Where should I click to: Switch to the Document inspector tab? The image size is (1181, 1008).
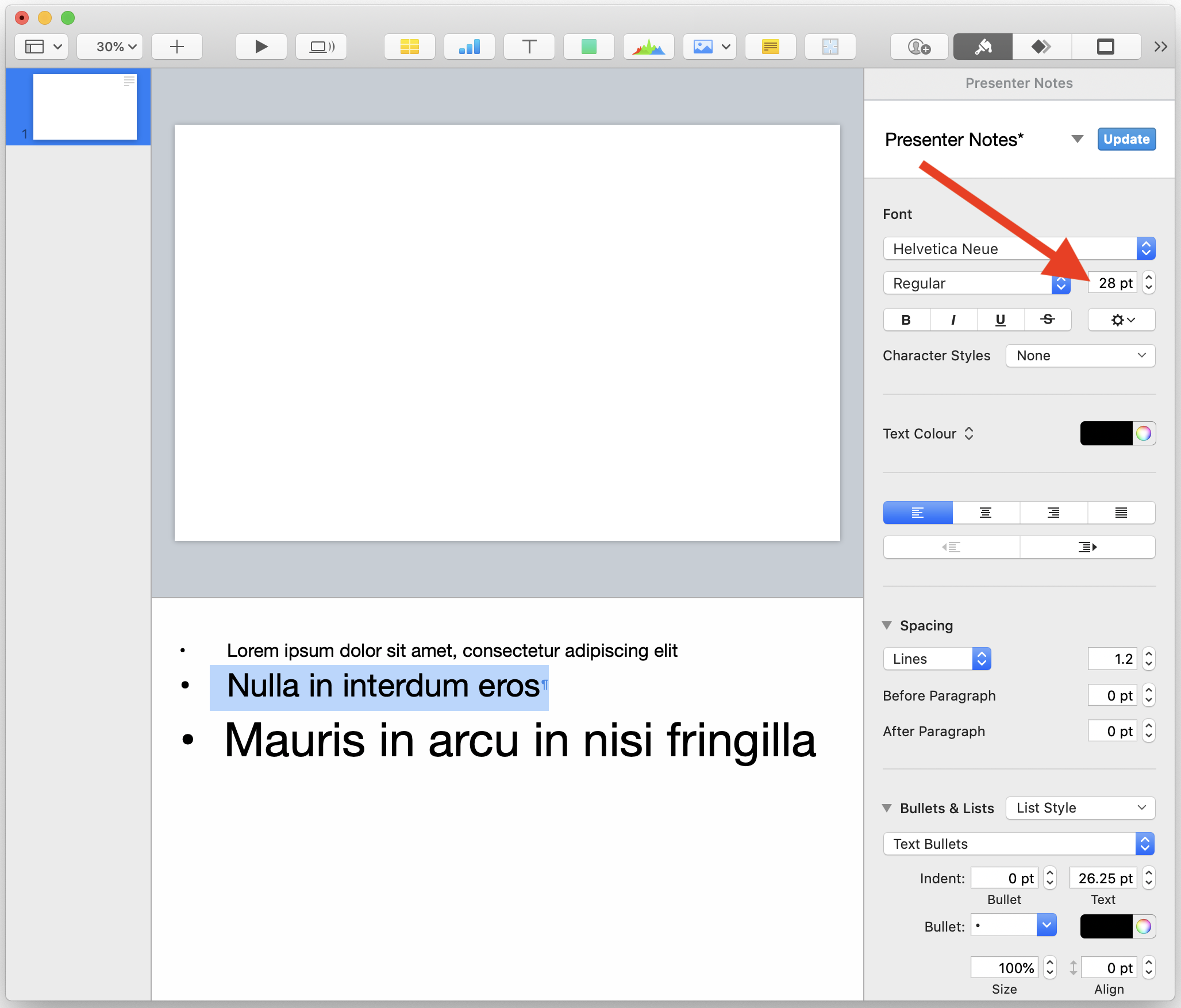click(x=1105, y=47)
